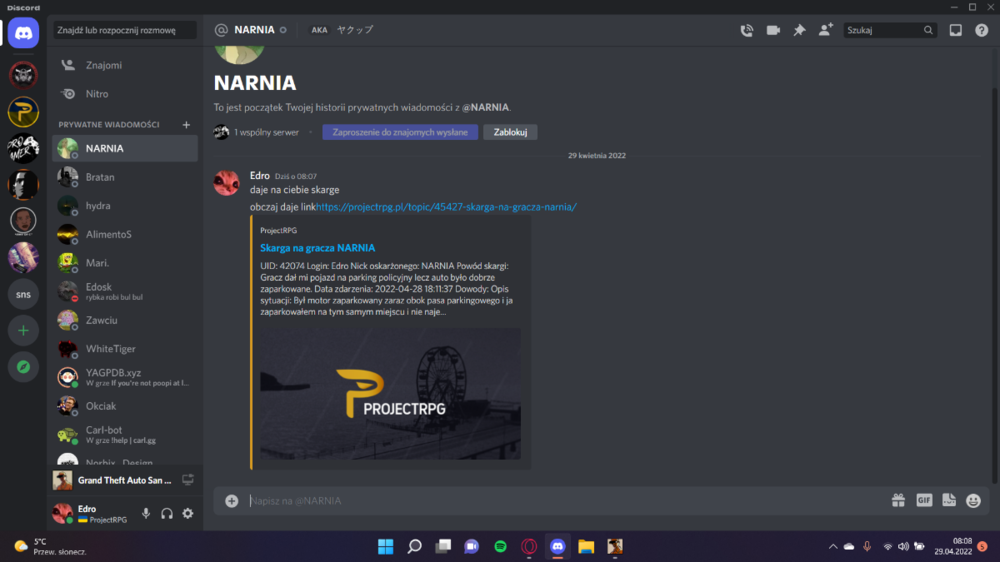Click Edro's avatar next to the message
The width and height of the screenshot is (1000, 562).
coord(226,183)
